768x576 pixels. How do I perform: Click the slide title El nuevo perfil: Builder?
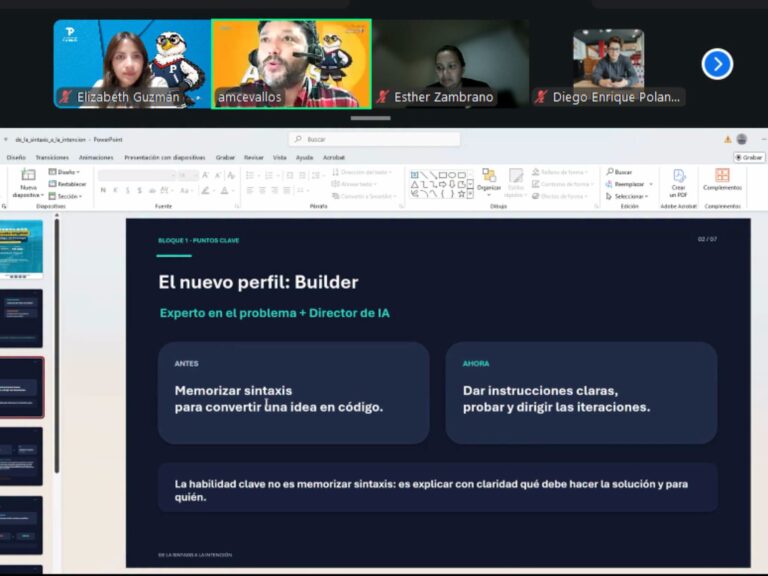point(259,282)
